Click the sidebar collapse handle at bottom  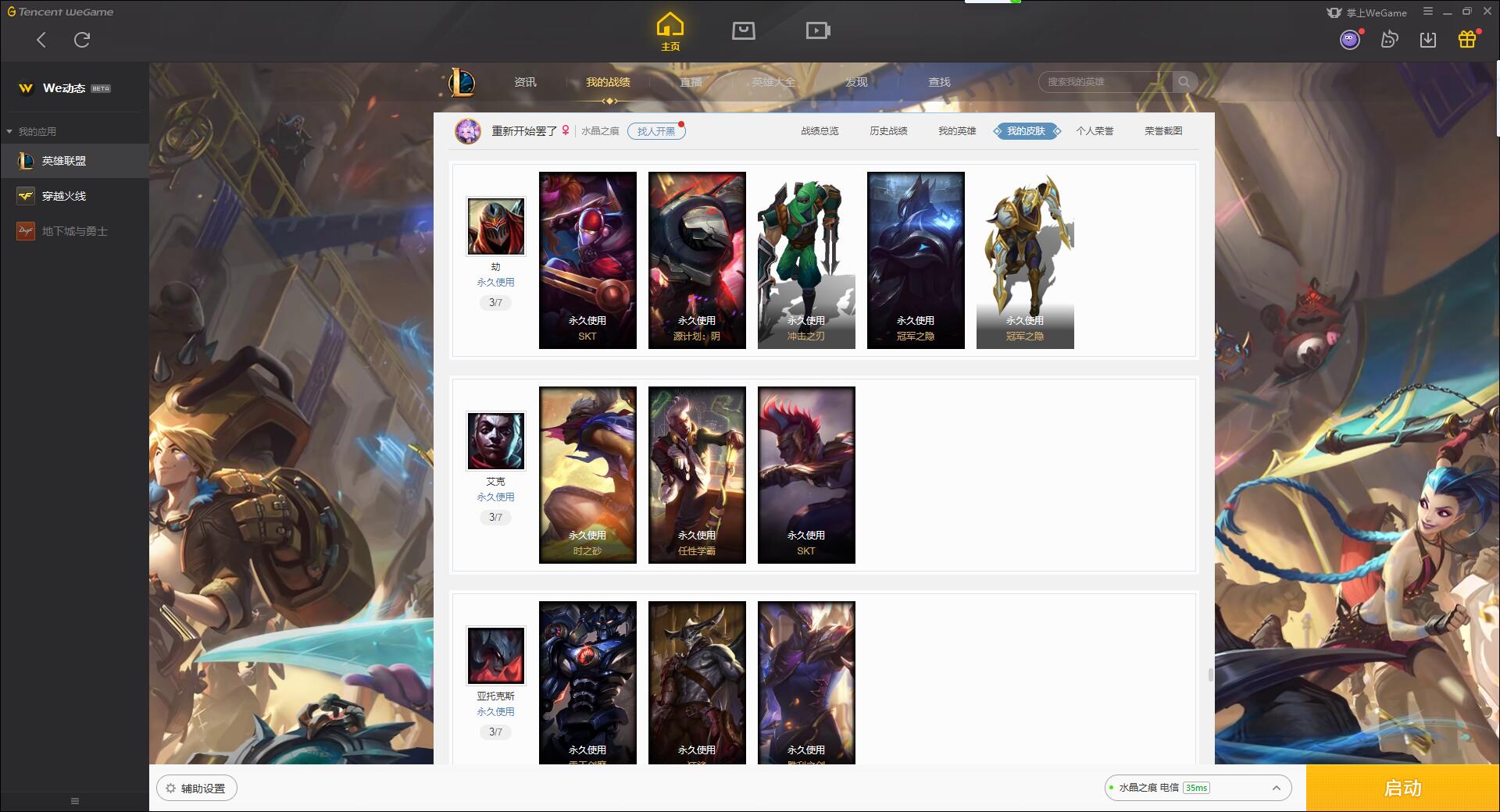pos(75,801)
